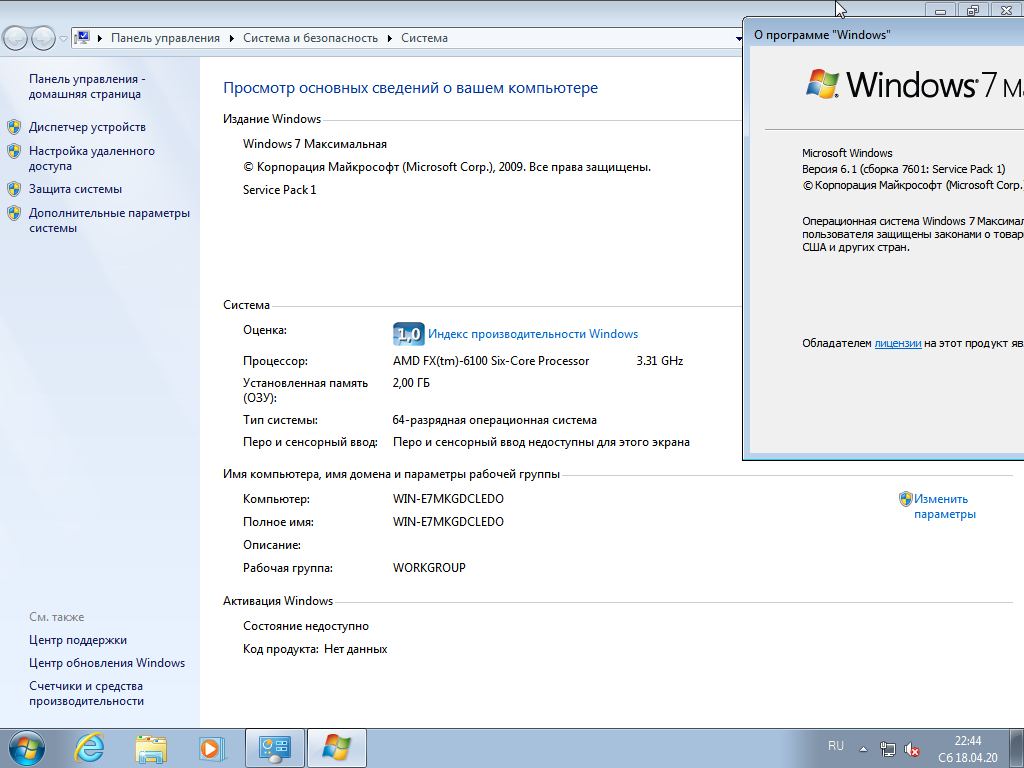Click 64-разрядная операционная система text
This screenshot has height=768, width=1024.
point(494,420)
